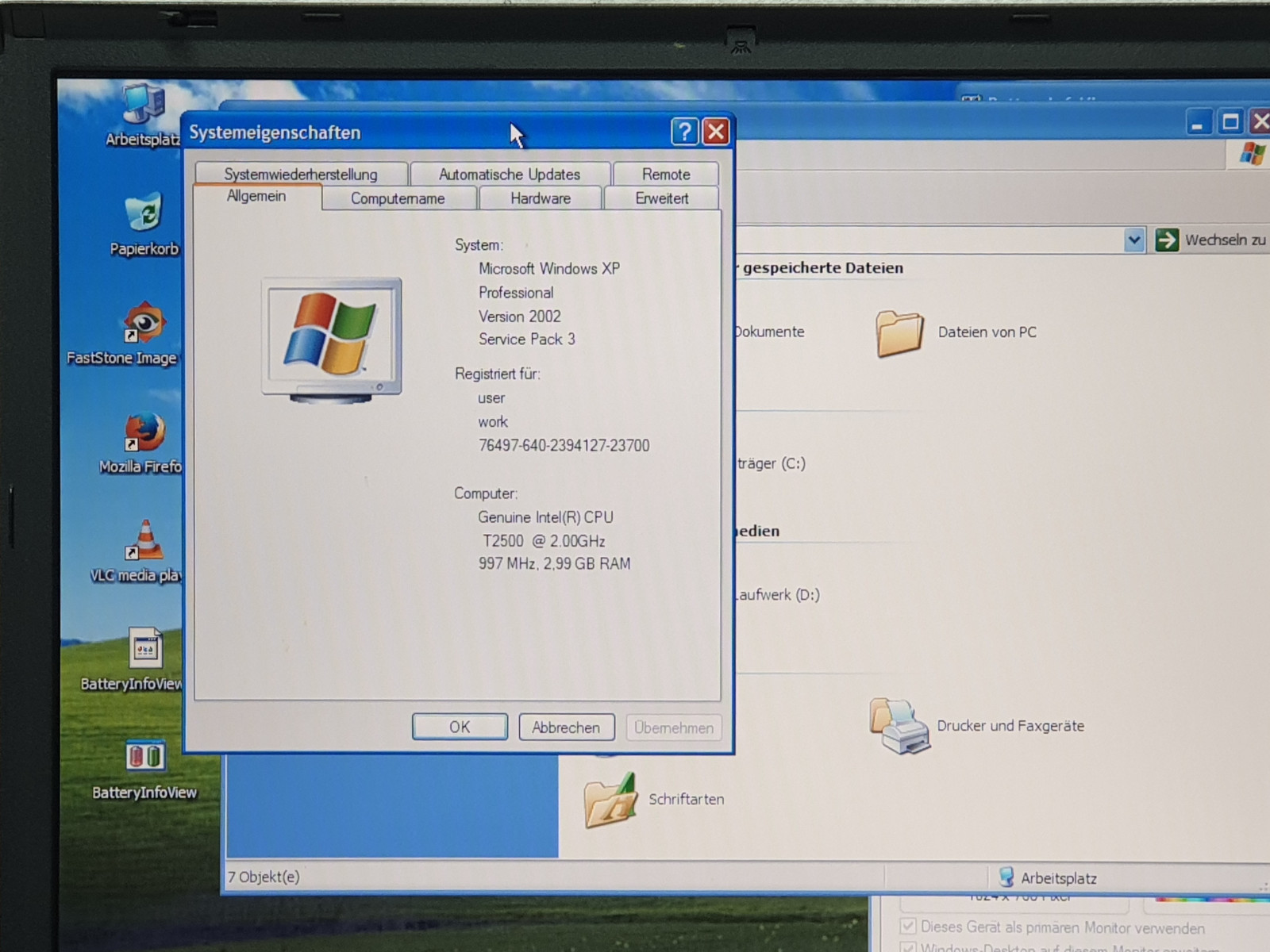
Task: Expand the Explorer address bar dropdown arrow
Action: point(1134,240)
